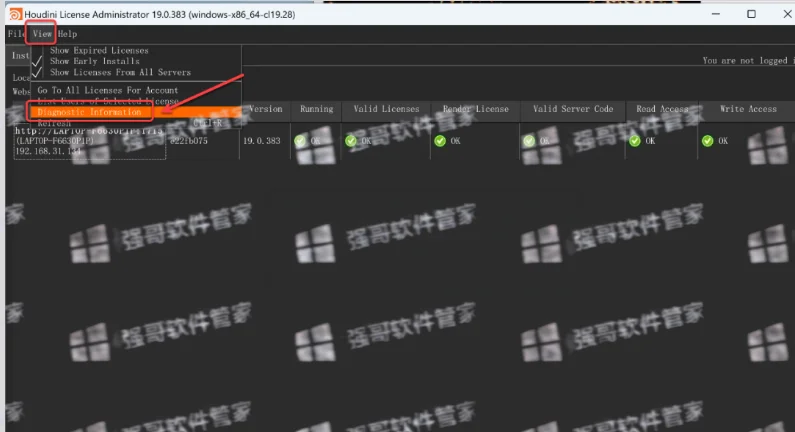Select the LAPTOP-F6630P1P server entry
The width and height of the screenshot is (795, 432).
pyautogui.click(x=89, y=141)
